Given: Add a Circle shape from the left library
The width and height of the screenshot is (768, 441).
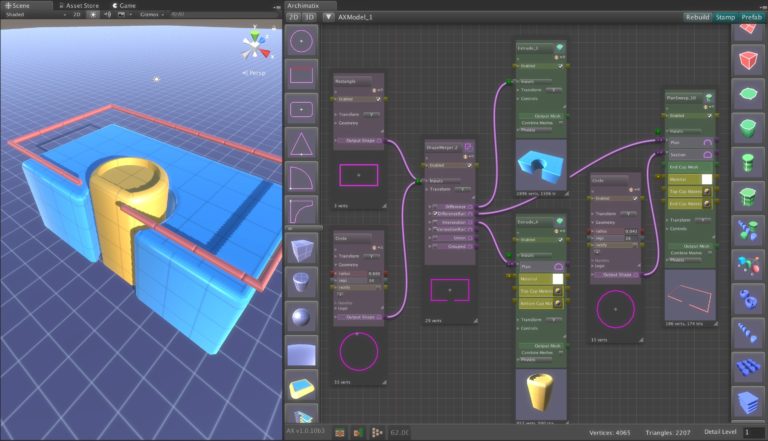Looking at the screenshot, I should pos(302,40).
